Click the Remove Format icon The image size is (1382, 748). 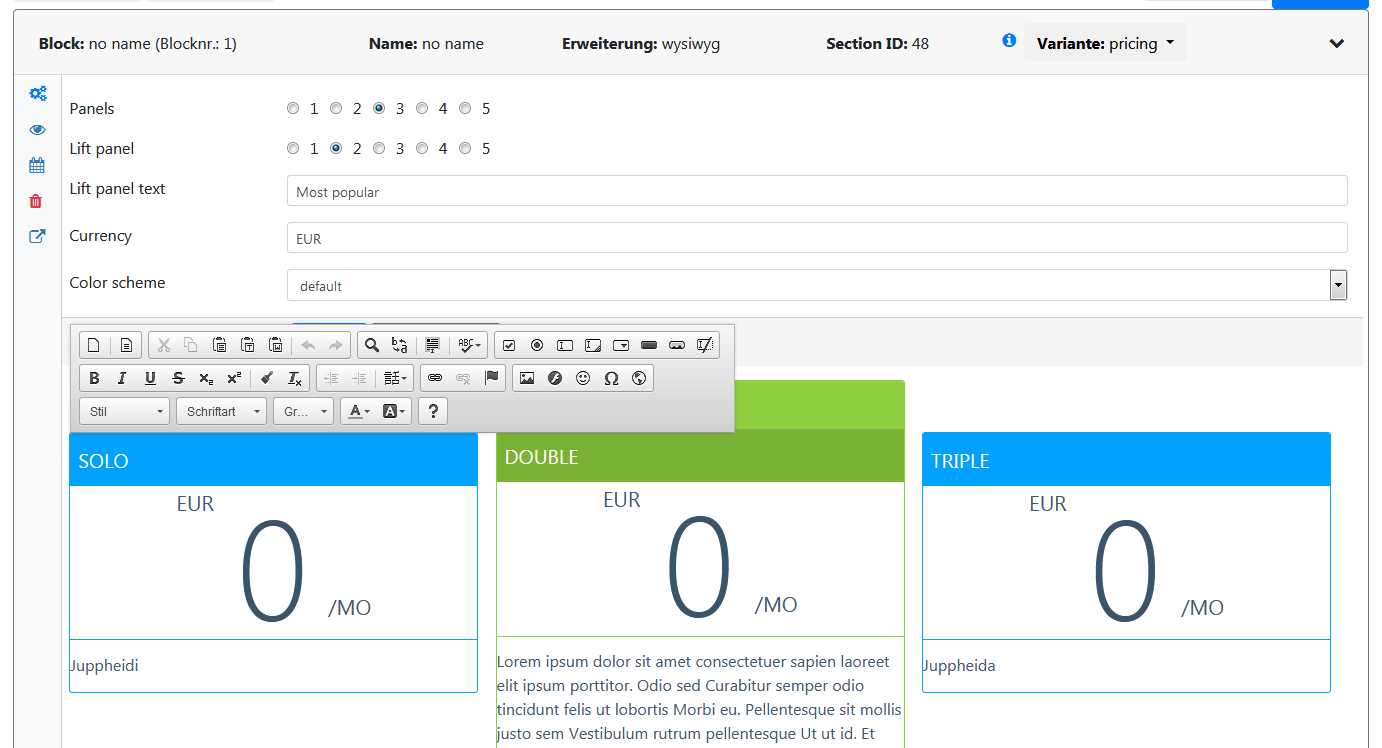tap(294, 378)
